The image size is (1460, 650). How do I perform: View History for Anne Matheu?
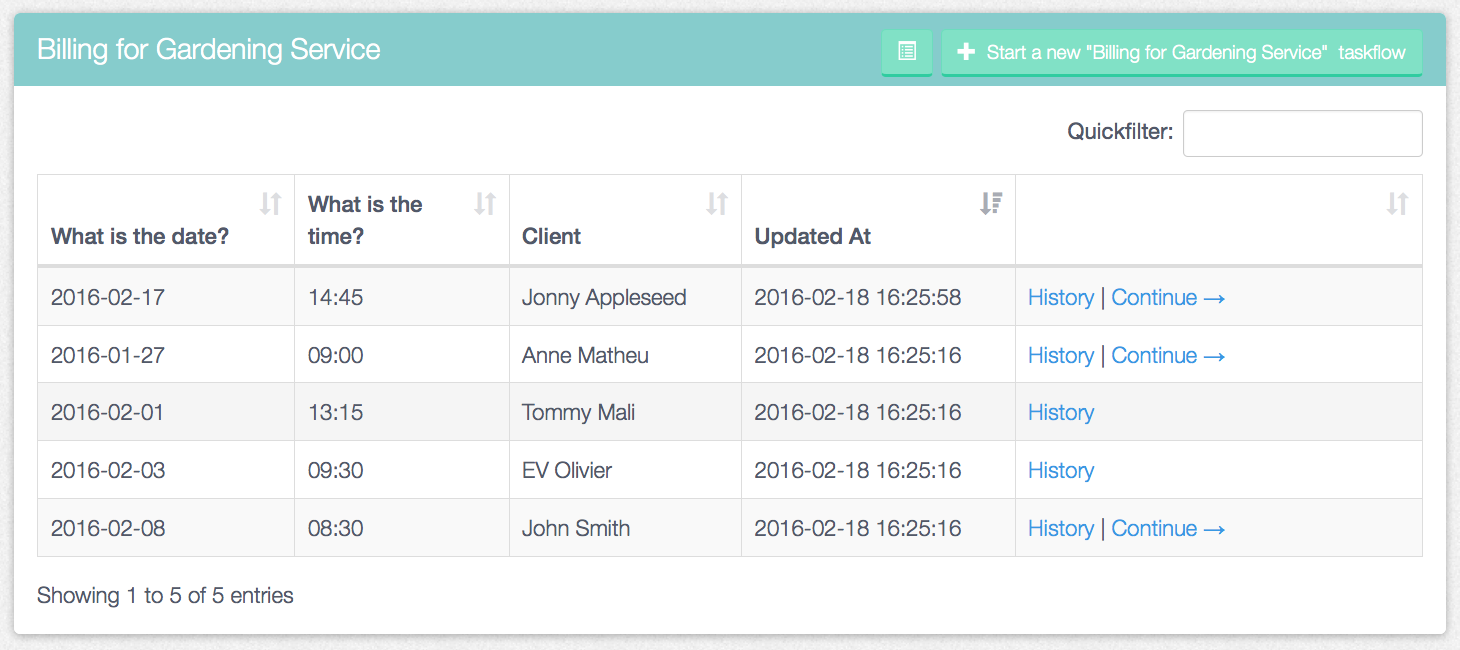click(x=1060, y=356)
